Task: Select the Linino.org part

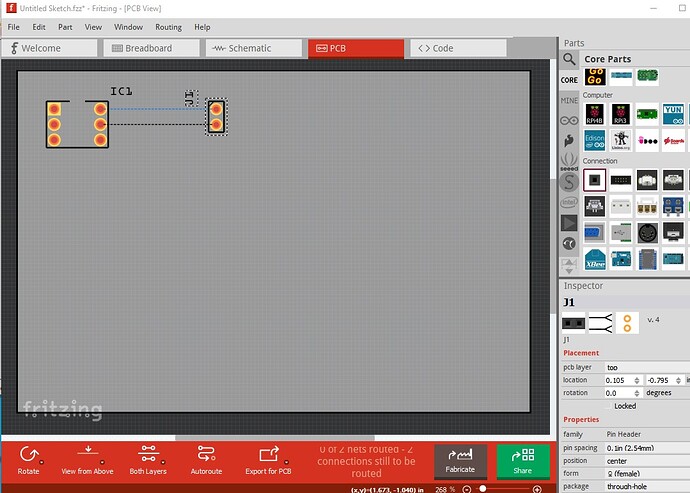Action: click(620, 140)
